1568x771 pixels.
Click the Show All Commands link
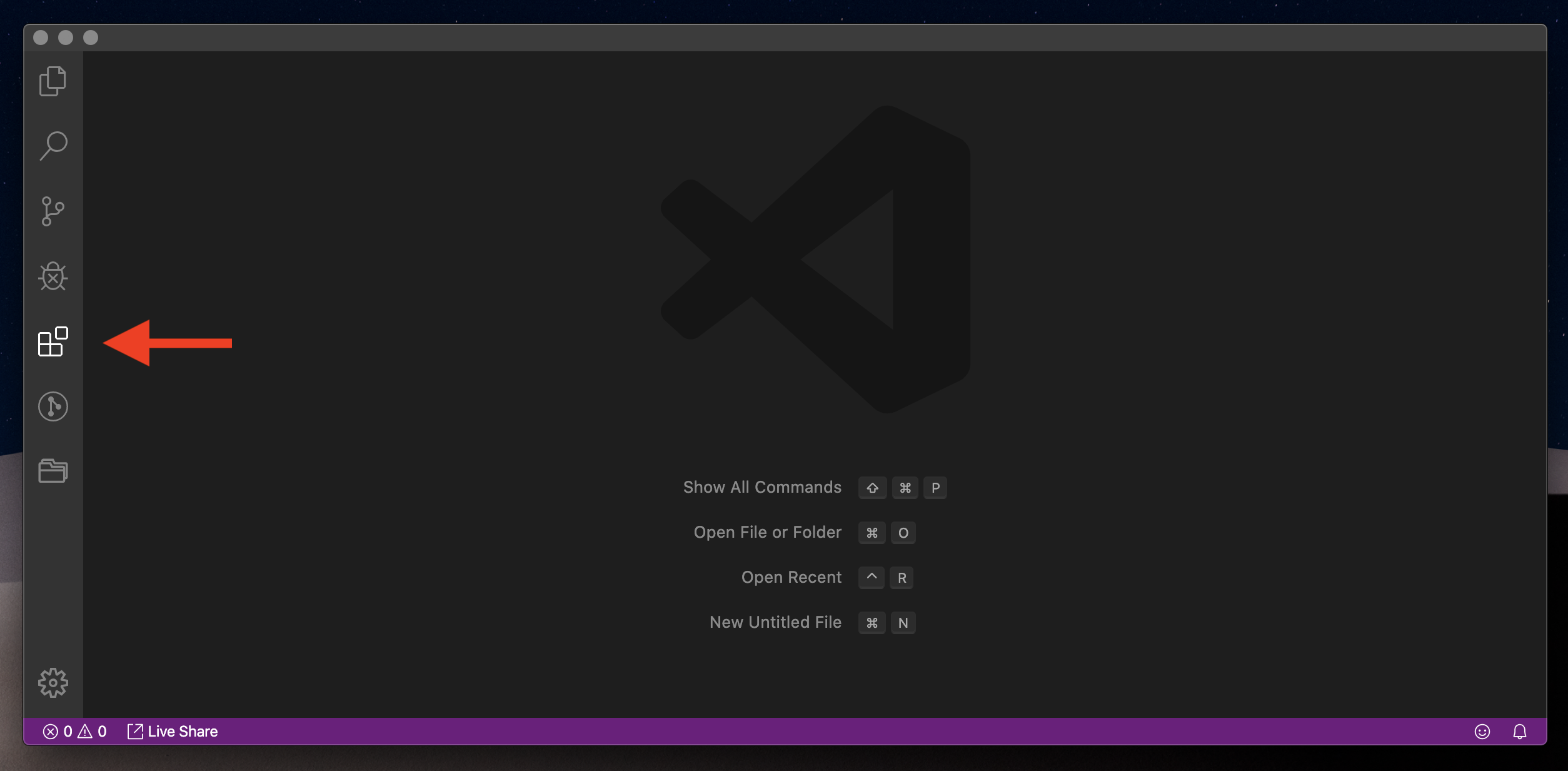coord(761,488)
